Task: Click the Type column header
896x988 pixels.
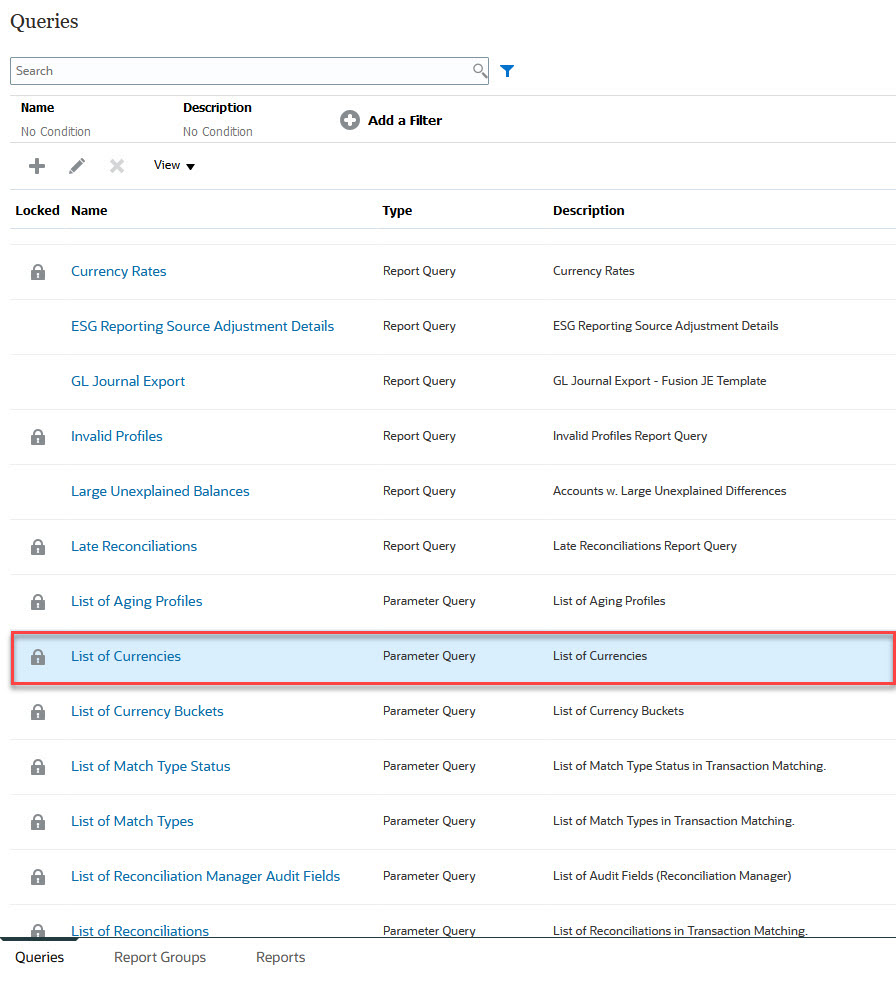Action: pyautogui.click(x=397, y=210)
